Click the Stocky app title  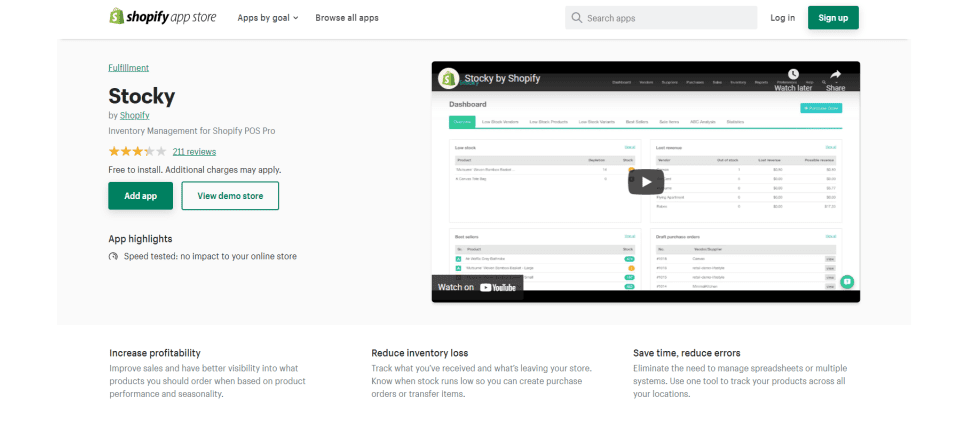click(142, 96)
